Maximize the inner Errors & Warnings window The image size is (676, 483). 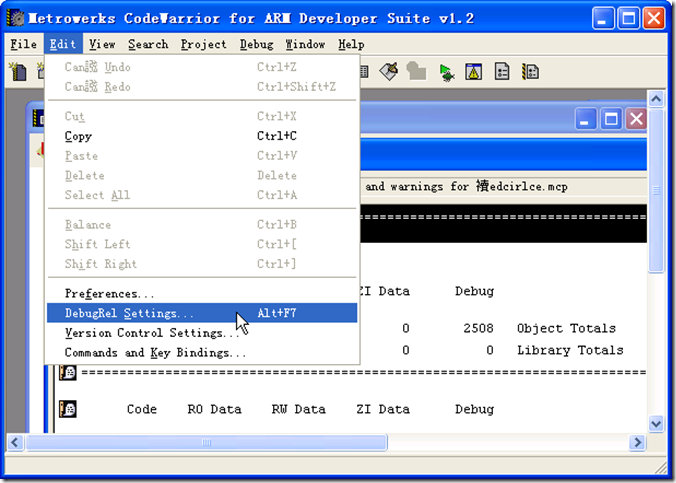coord(611,119)
